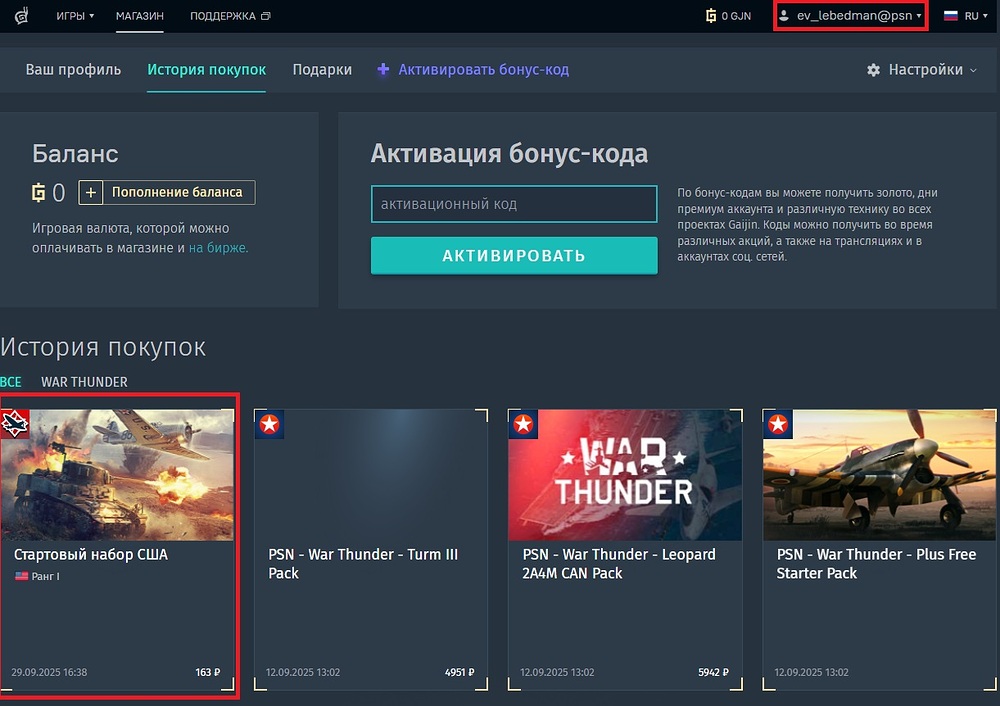The width and height of the screenshot is (1000, 706).
Task: Filter purchase history by WAR THUNDER
Action: (x=84, y=382)
